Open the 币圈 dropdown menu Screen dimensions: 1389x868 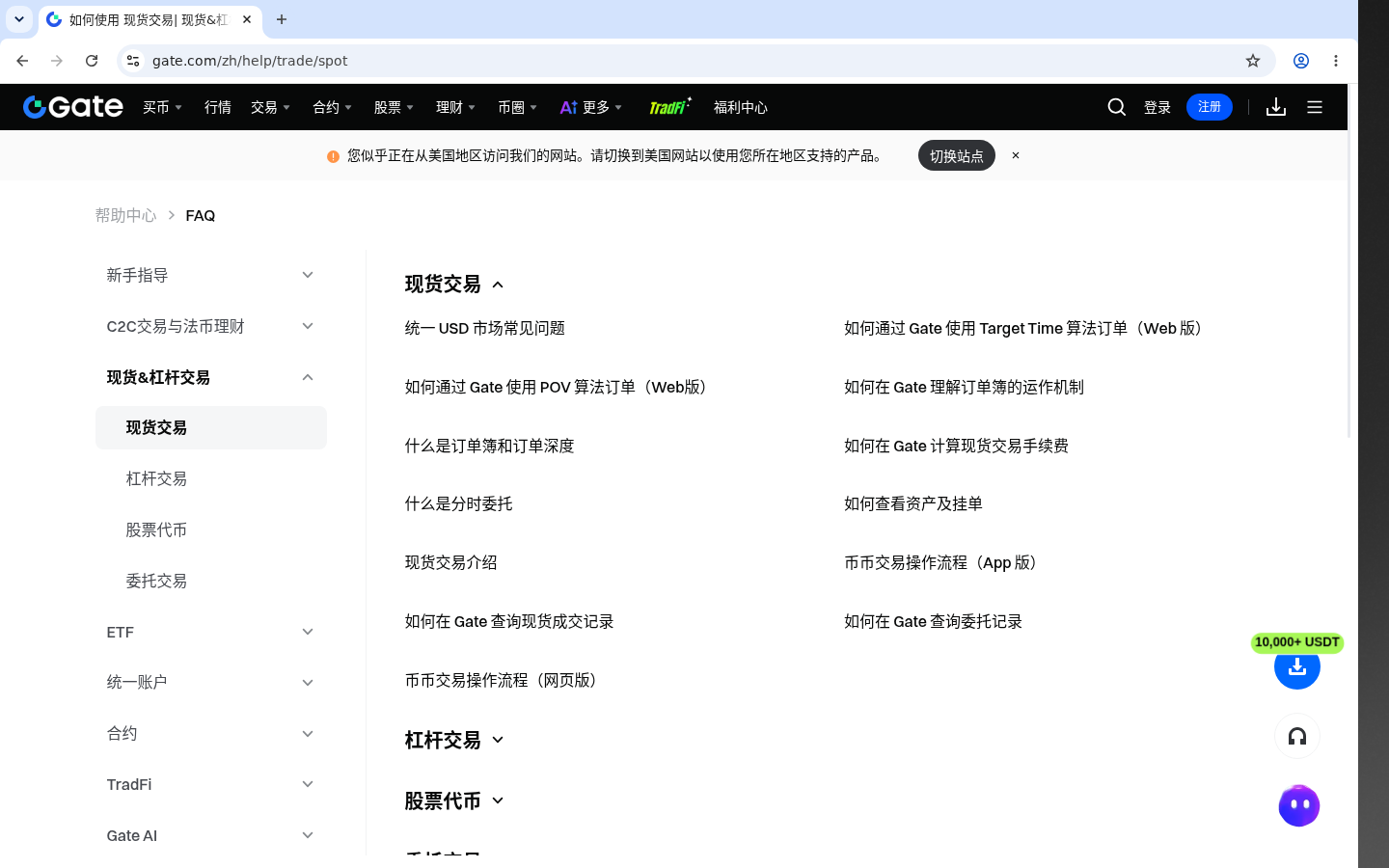[x=517, y=107]
